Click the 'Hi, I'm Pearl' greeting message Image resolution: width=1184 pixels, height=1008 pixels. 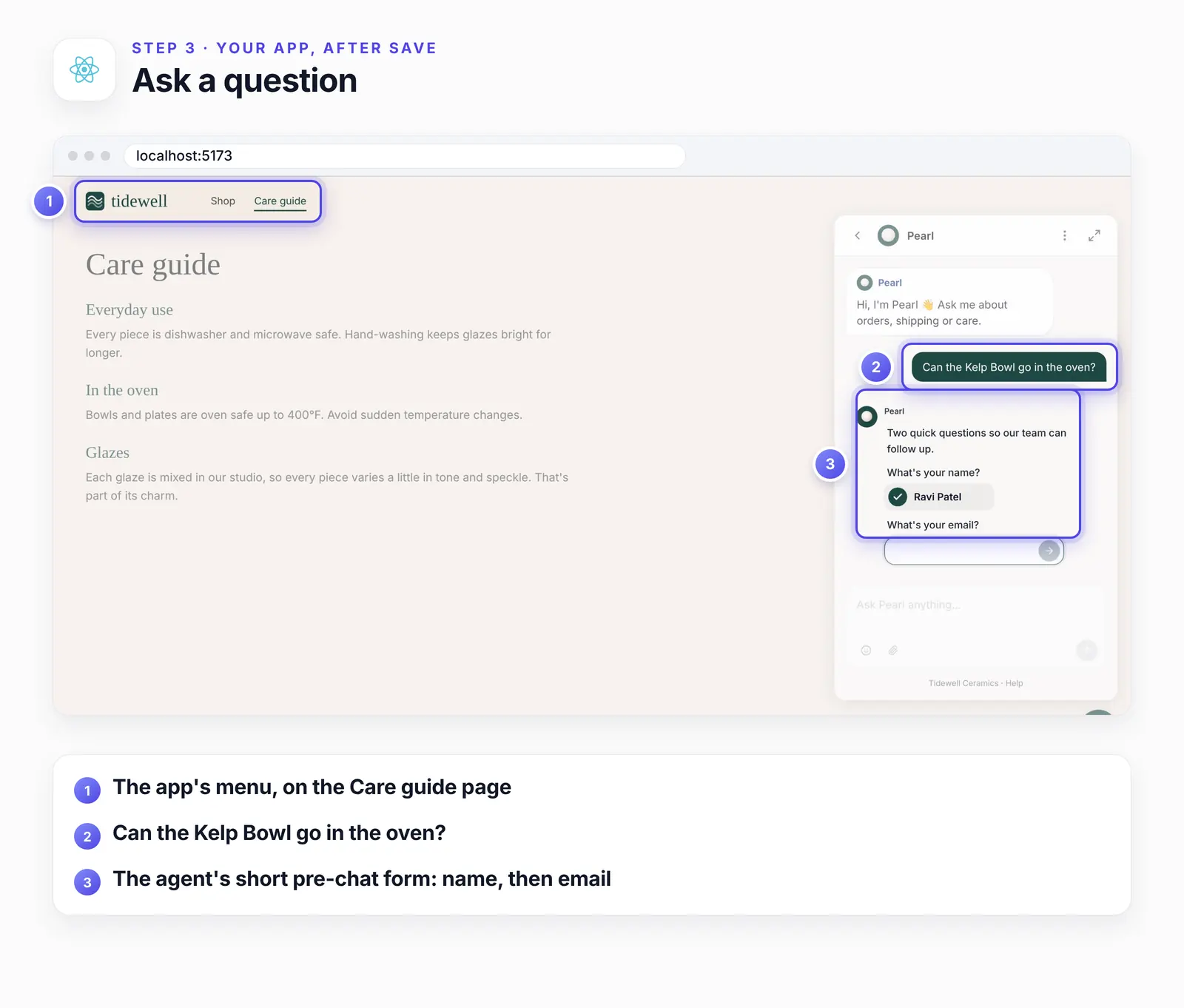pyautogui.click(x=949, y=302)
